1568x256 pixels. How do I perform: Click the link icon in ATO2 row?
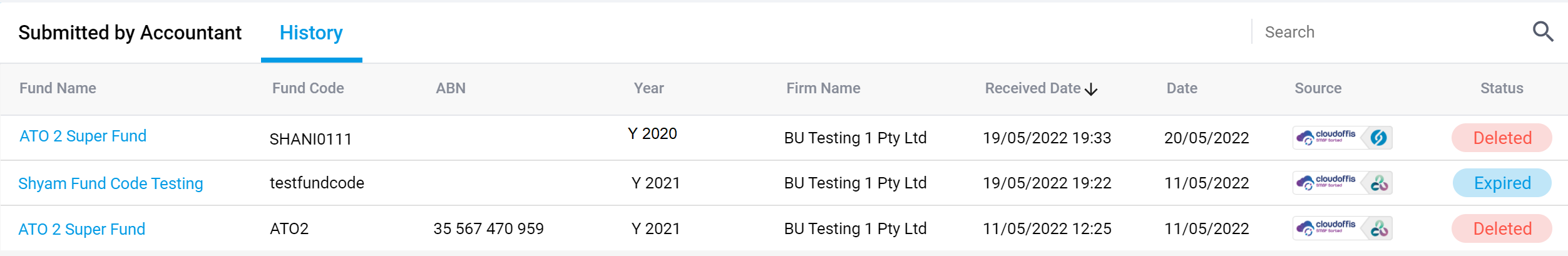point(1379,228)
